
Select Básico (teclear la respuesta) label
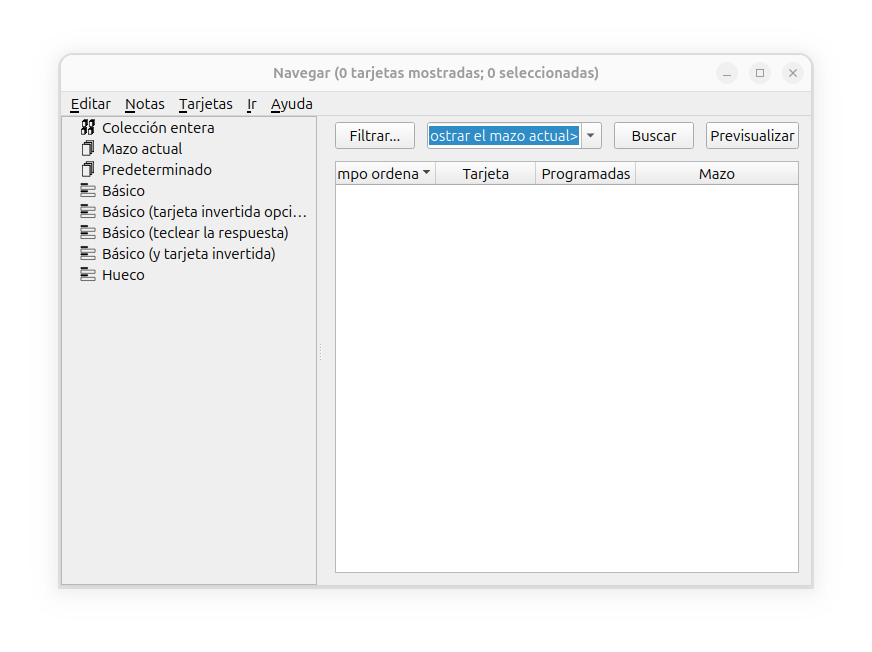click(x=195, y=233)
